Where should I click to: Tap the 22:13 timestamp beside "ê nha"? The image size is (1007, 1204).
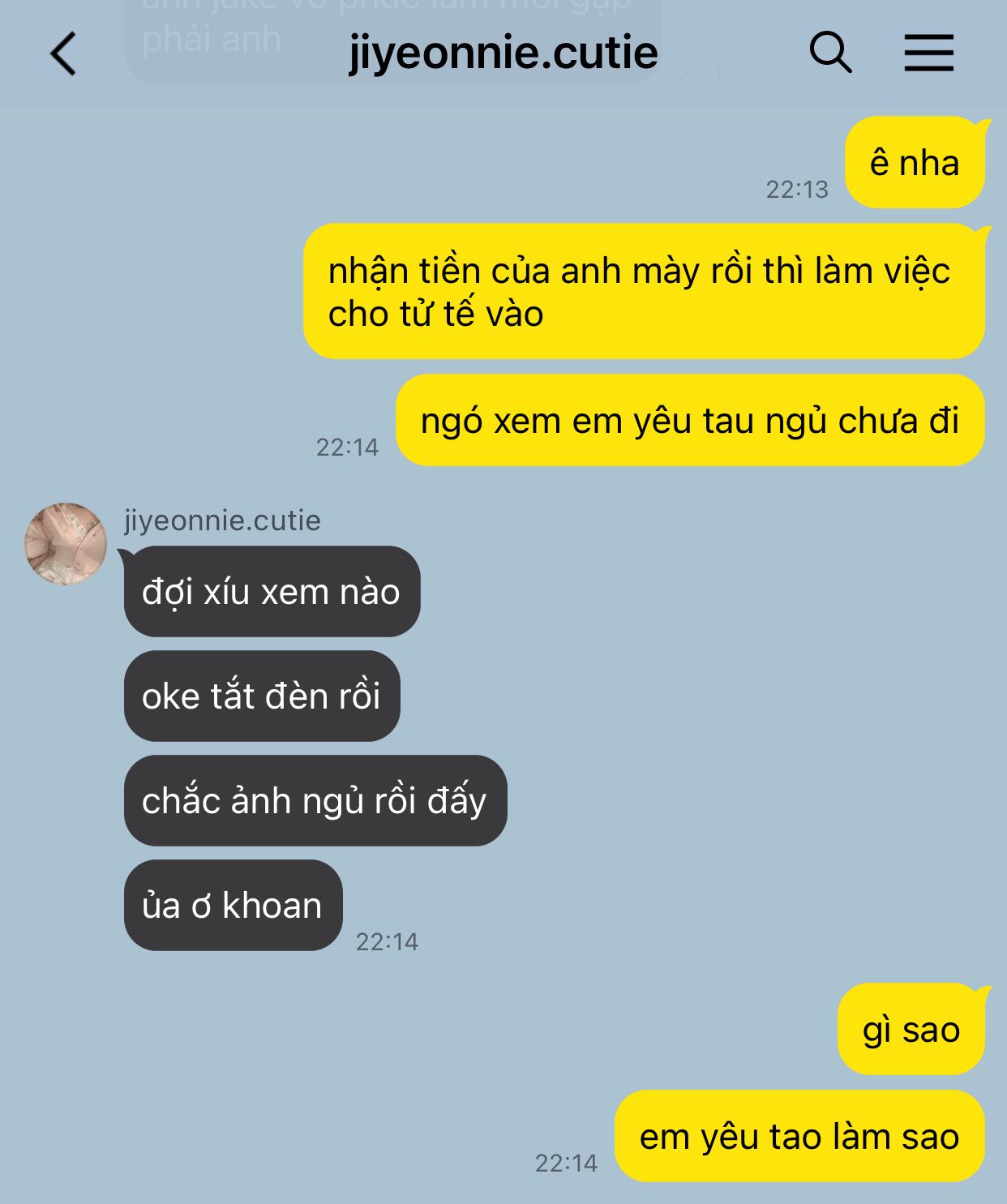click(797, 190)
